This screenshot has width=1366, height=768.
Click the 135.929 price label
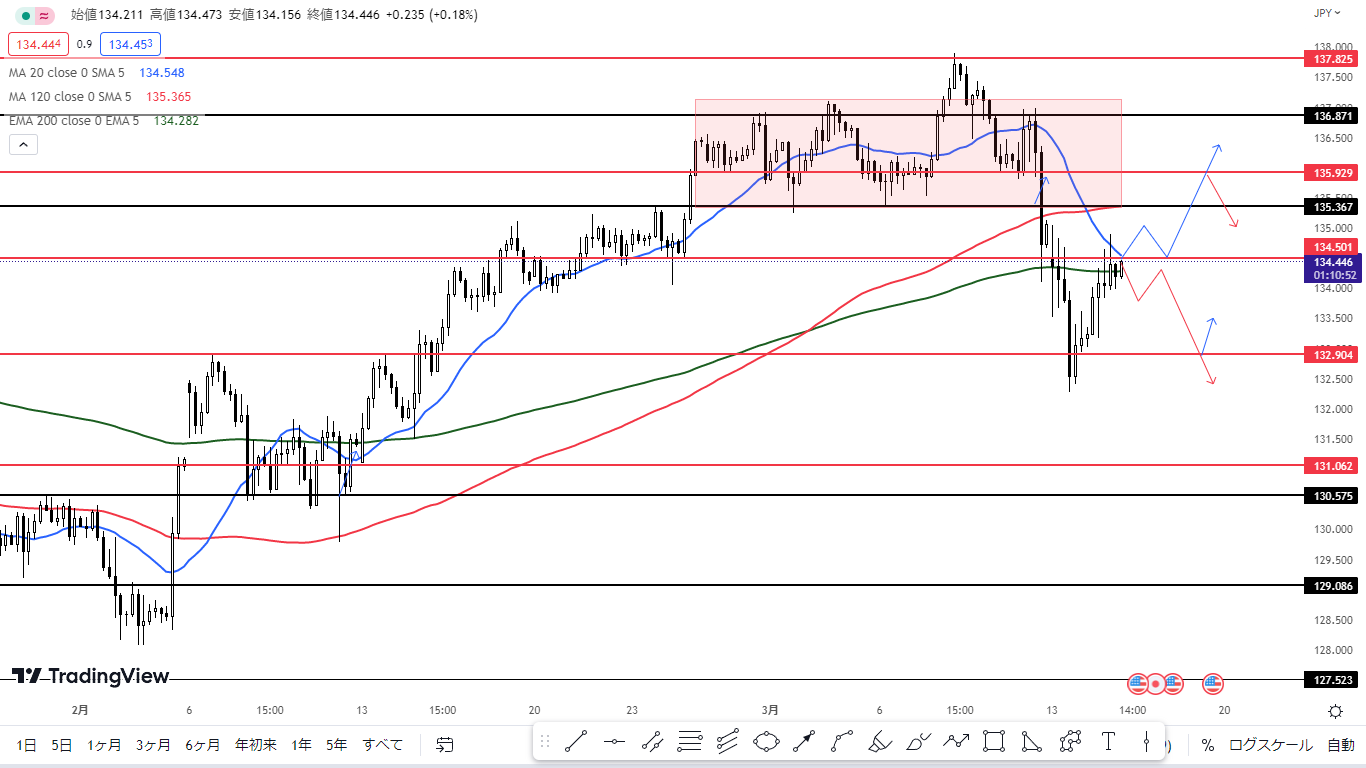pyautogui.click(x=1329, y=172)
